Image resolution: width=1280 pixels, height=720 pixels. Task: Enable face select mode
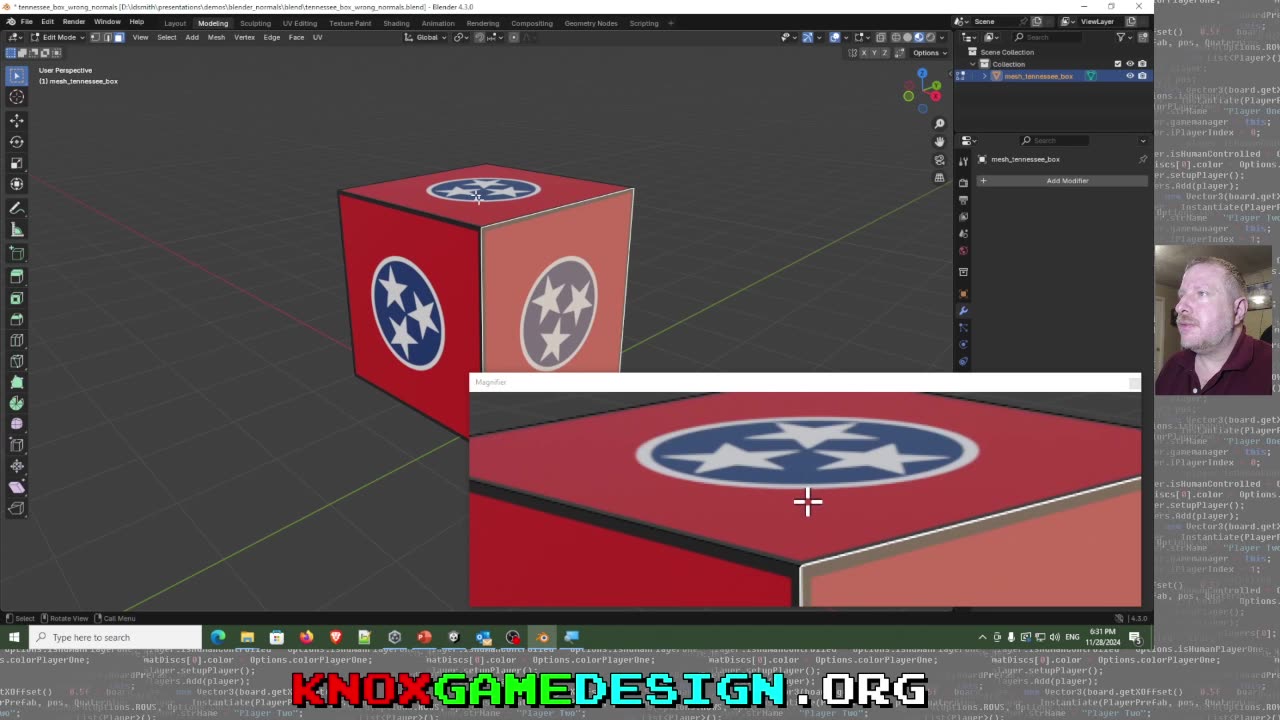click(118, 37)
